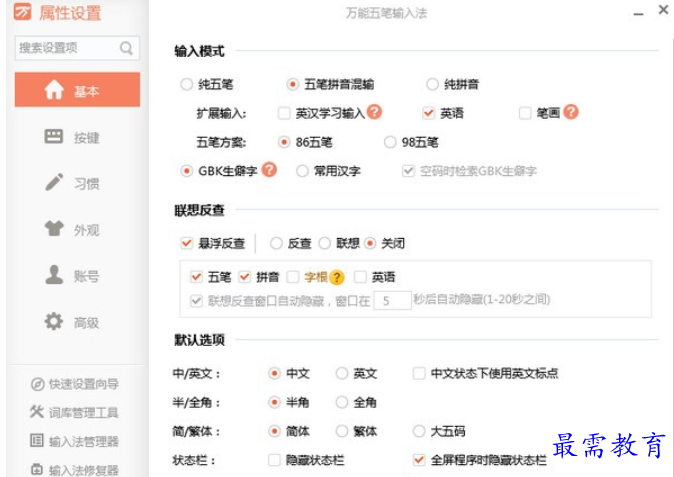674x477 pixels.
Task: Enable 英语 lookup checkbox in 联想反查
Action: point(360,277)
